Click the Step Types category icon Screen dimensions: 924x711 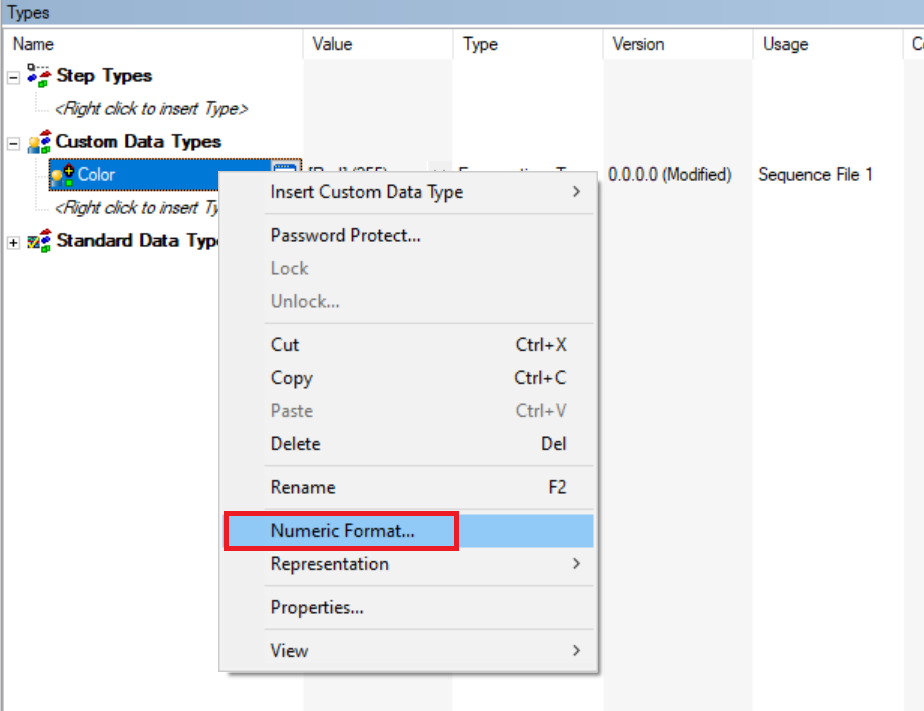point(39,76)
